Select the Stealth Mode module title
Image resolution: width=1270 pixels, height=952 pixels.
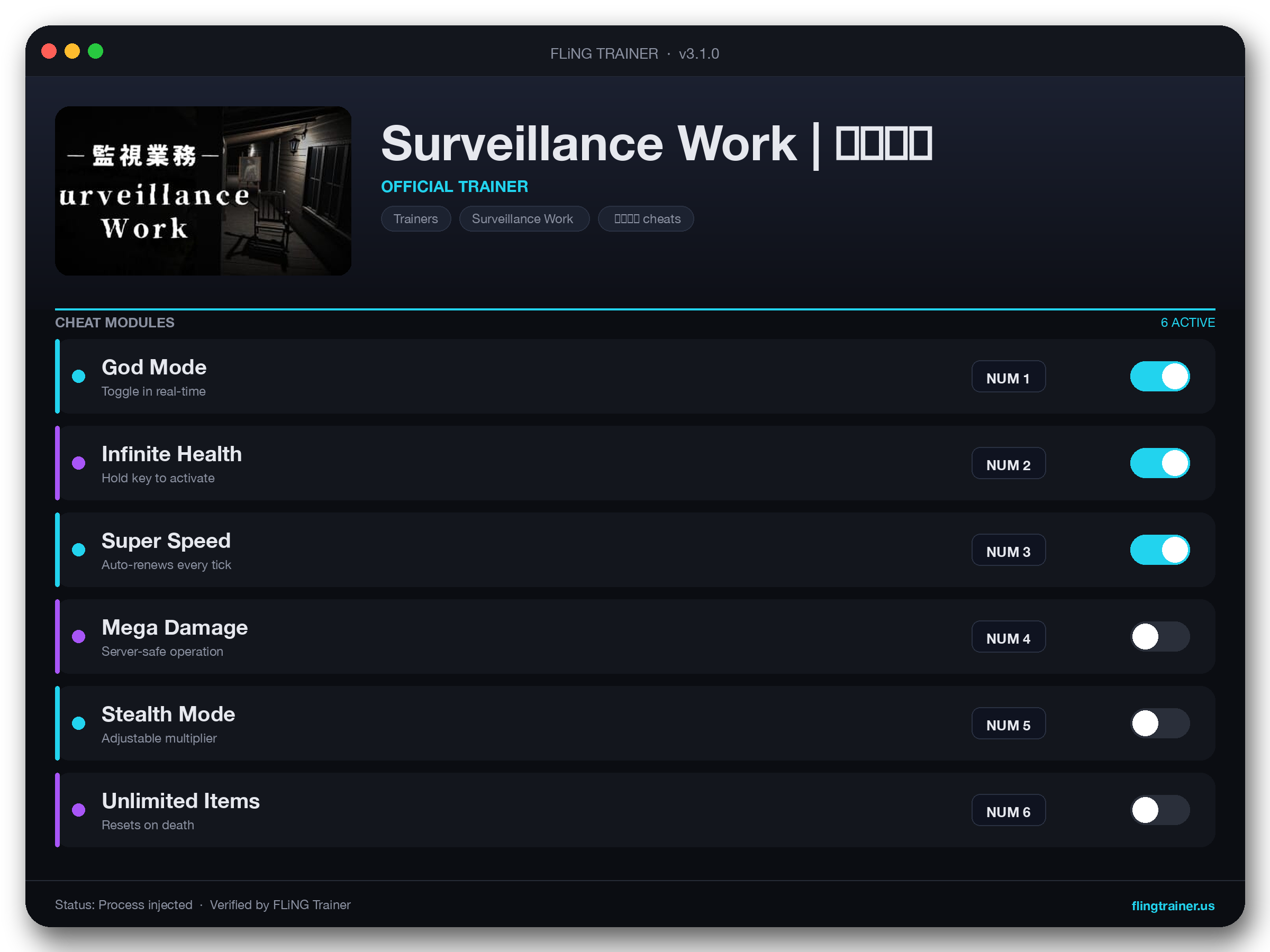pos(168,714)
